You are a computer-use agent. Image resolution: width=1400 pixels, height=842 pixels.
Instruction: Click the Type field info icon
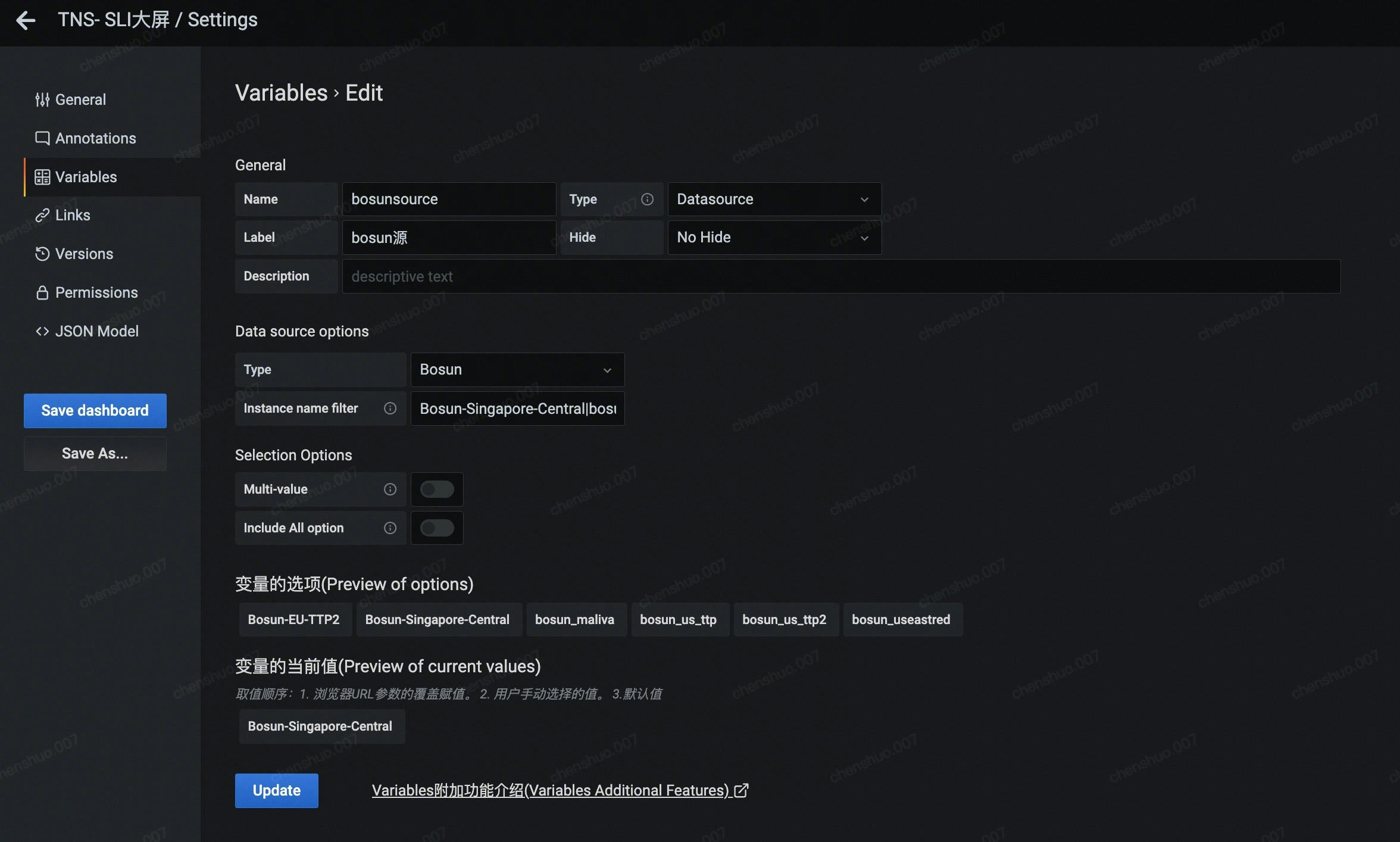click(647, 199)
